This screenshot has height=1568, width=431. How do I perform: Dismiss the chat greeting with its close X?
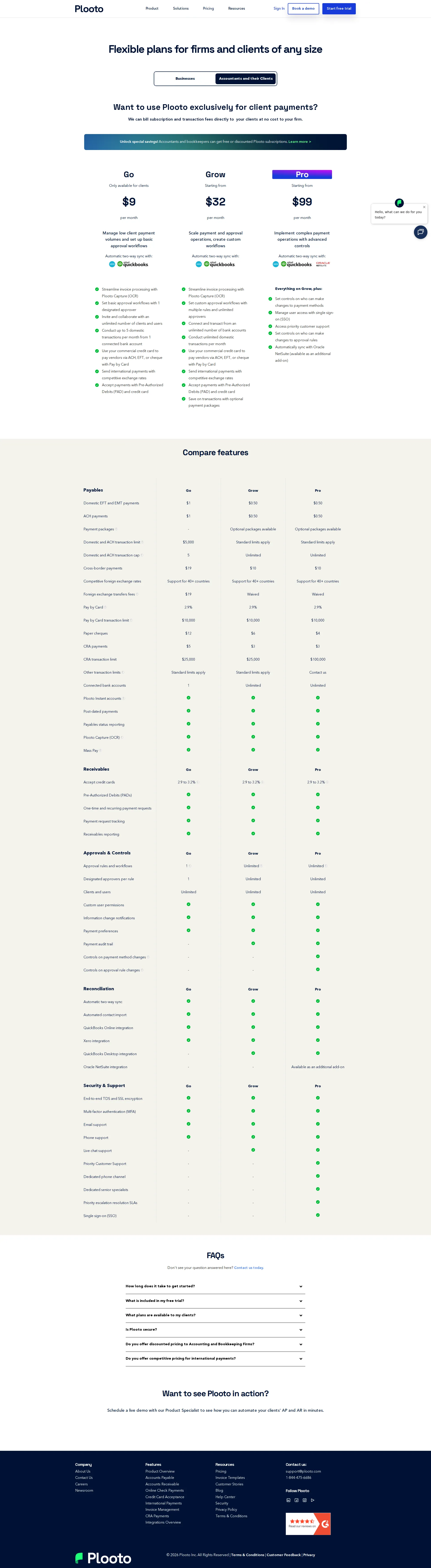point(424,207)
